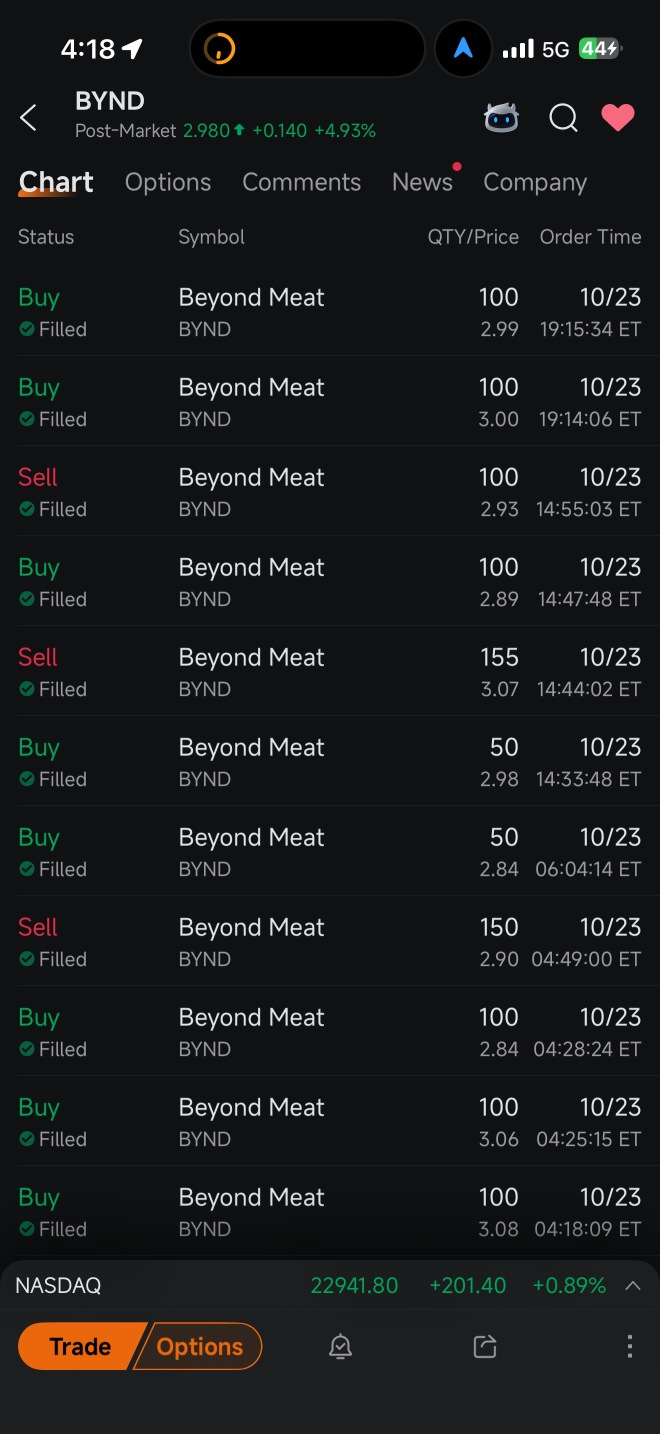Viewport: 660px width, 1434px height.
Task: Open the Company tab
Action: point(535,182)
